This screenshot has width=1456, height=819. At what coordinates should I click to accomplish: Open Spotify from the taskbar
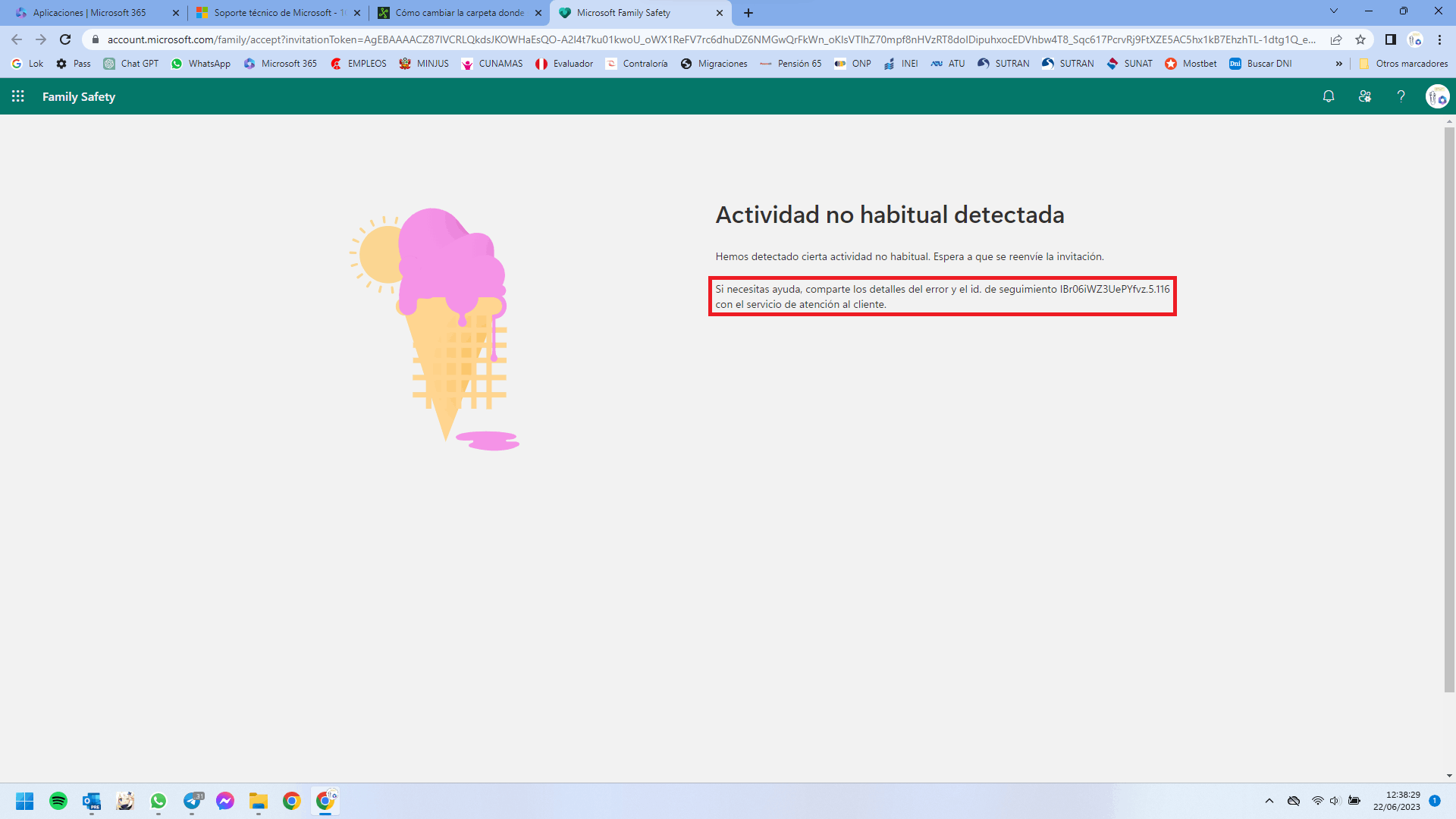[58, 801]
